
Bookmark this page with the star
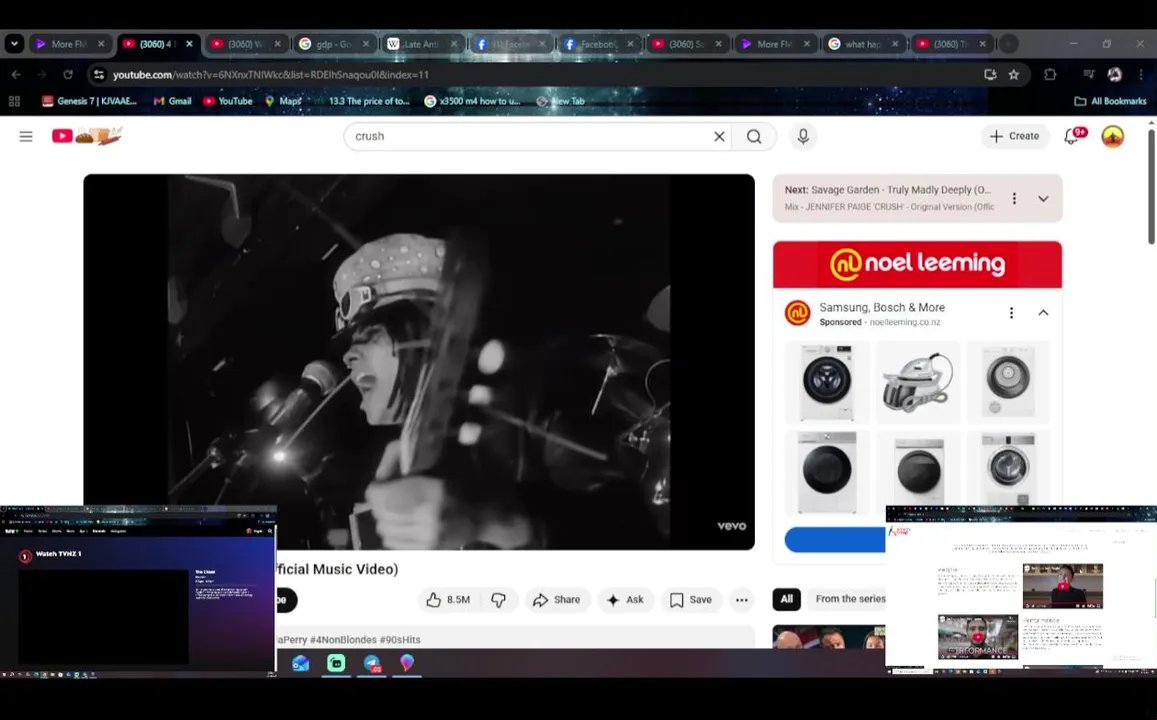[x=1014, y=75]
